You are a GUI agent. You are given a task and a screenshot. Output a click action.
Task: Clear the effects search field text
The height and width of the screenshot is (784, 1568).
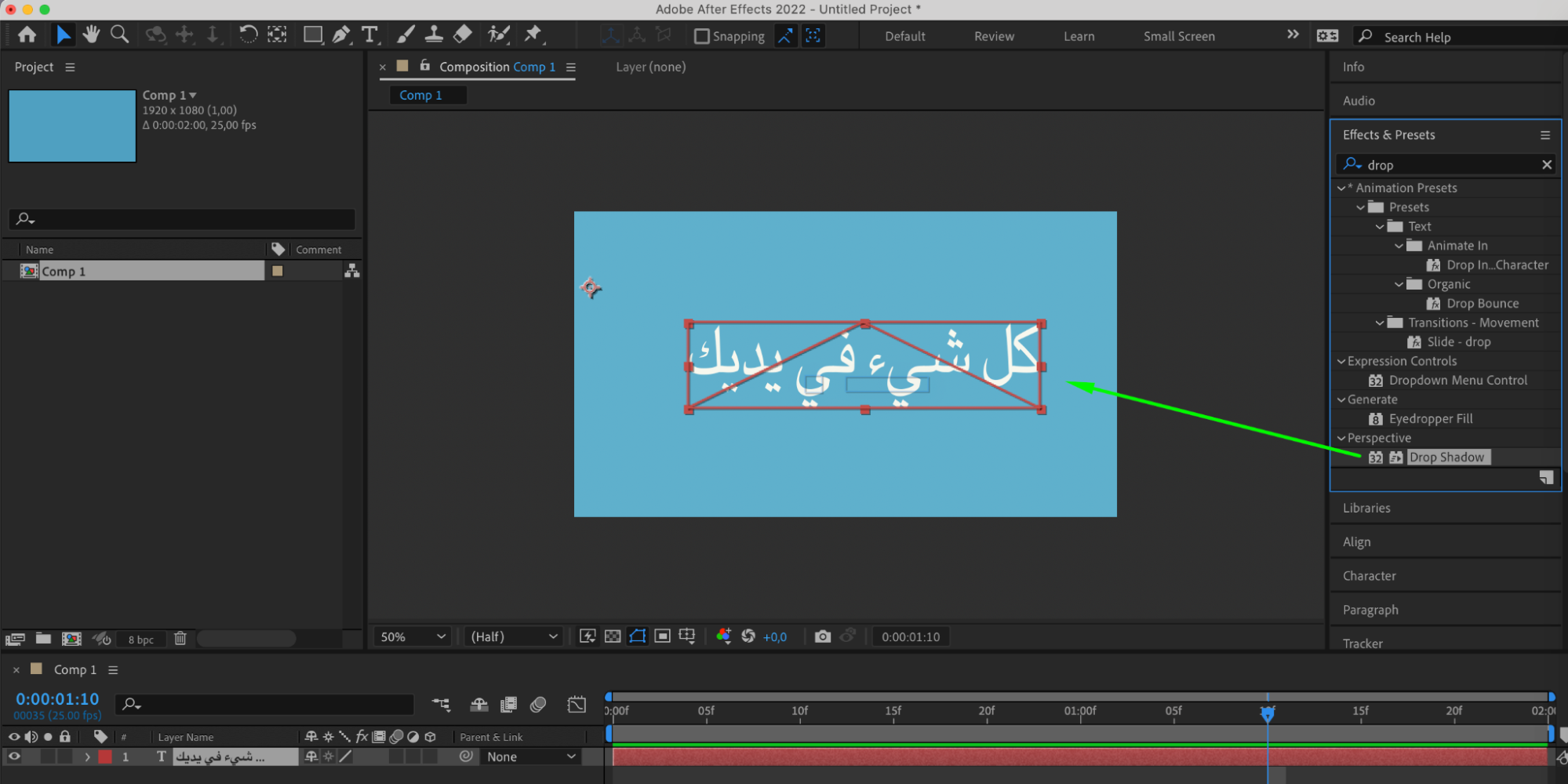(x=1546, y=165)
